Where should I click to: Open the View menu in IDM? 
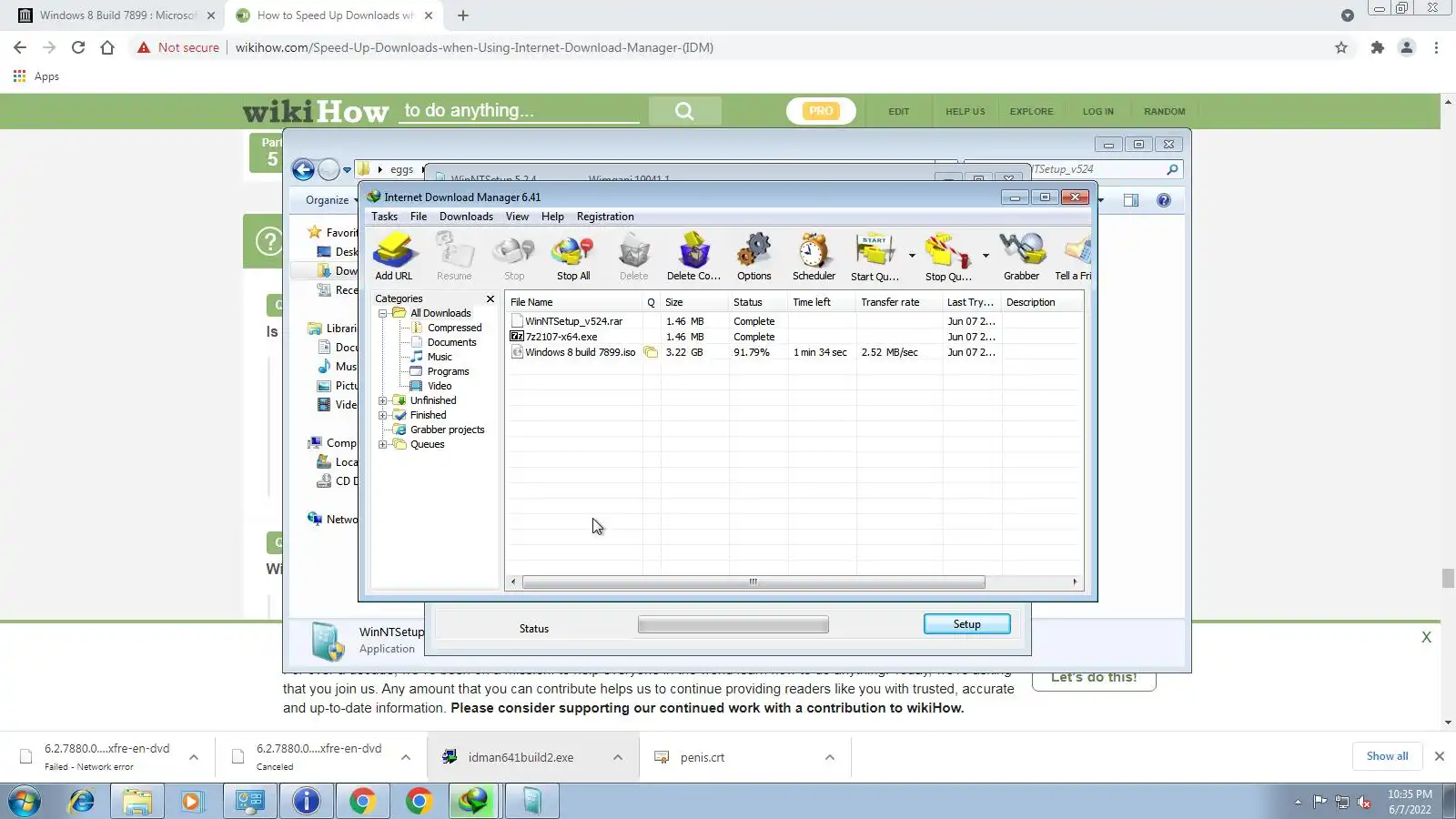point(517,217)
